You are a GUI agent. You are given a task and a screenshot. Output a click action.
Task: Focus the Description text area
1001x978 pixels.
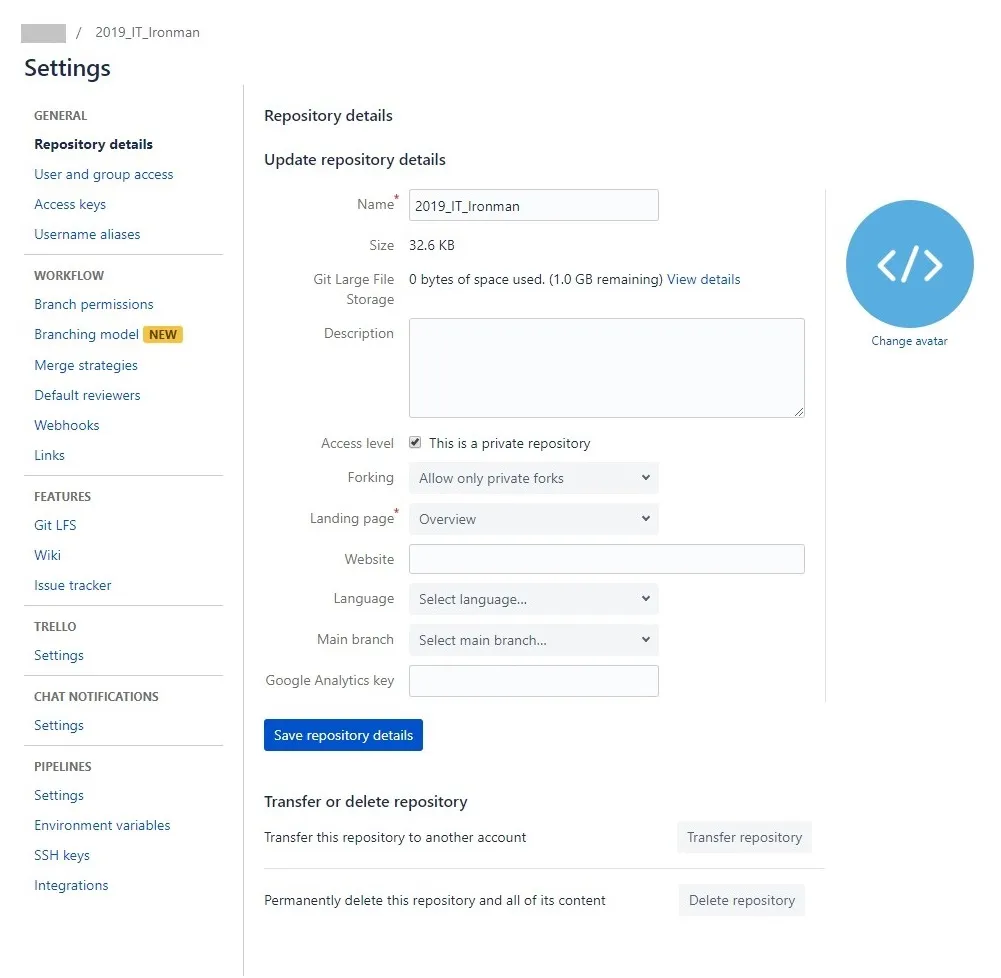(606, 367)
